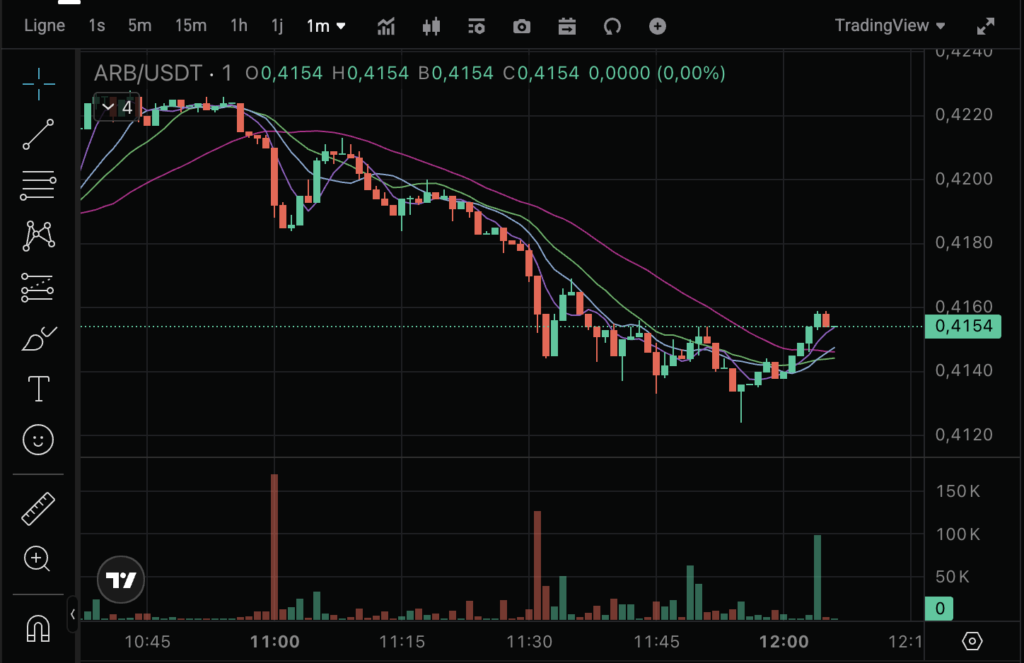
Task: Click the Ligne chart type button
Action: 44,25
